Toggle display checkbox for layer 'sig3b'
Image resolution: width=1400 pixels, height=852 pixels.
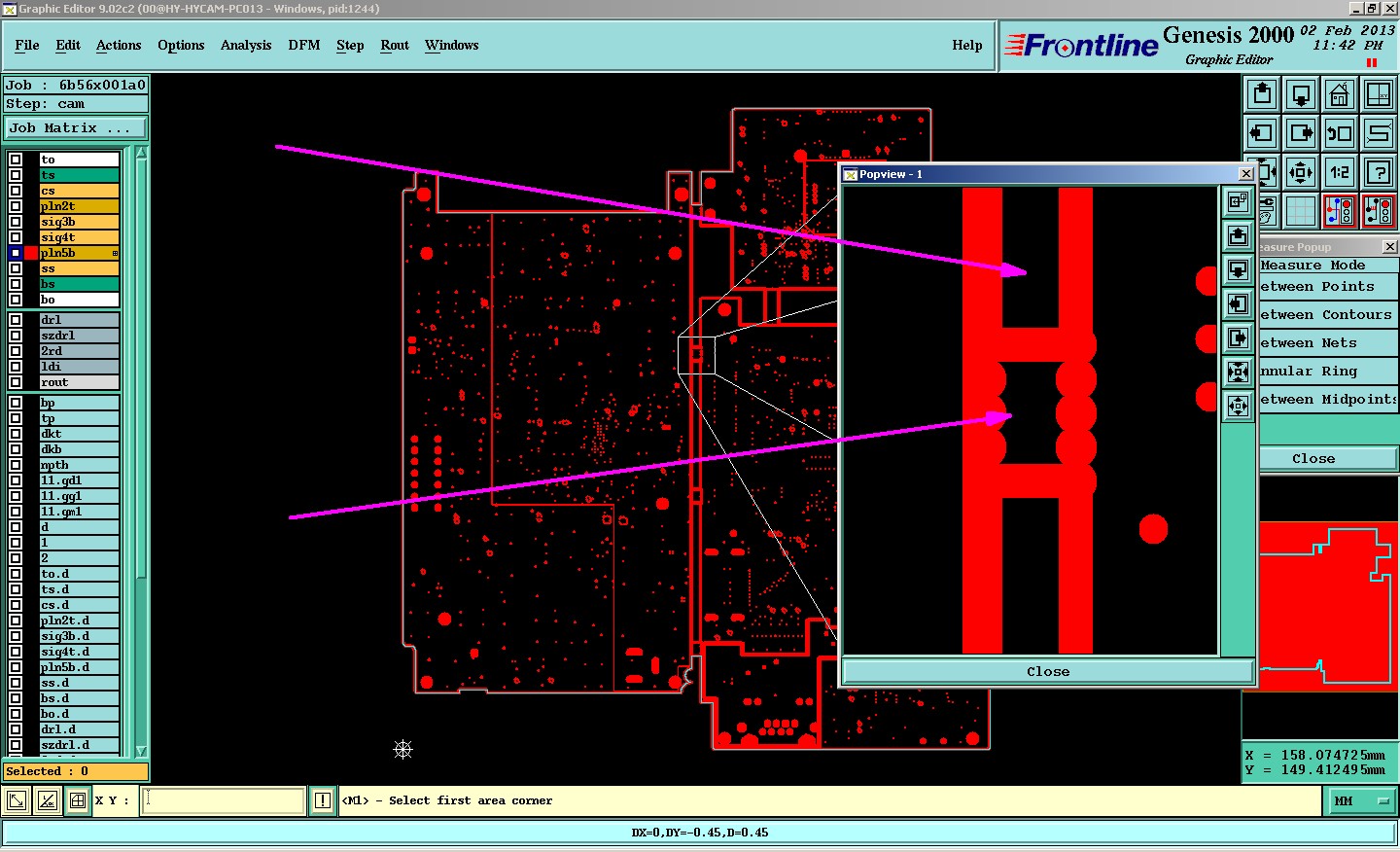click(16, 222)
